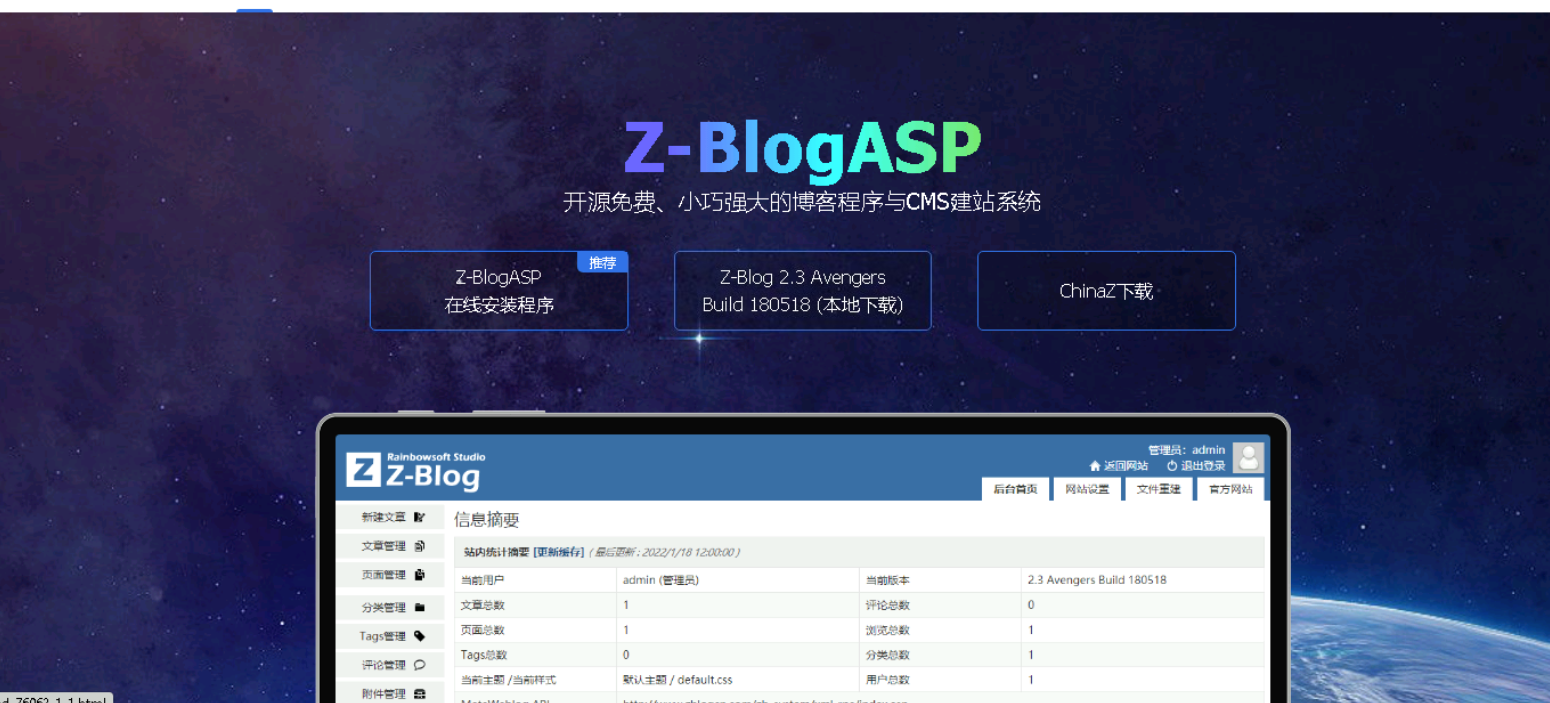Click the 附件管理 icon in preview sidebar

(420, 694)
